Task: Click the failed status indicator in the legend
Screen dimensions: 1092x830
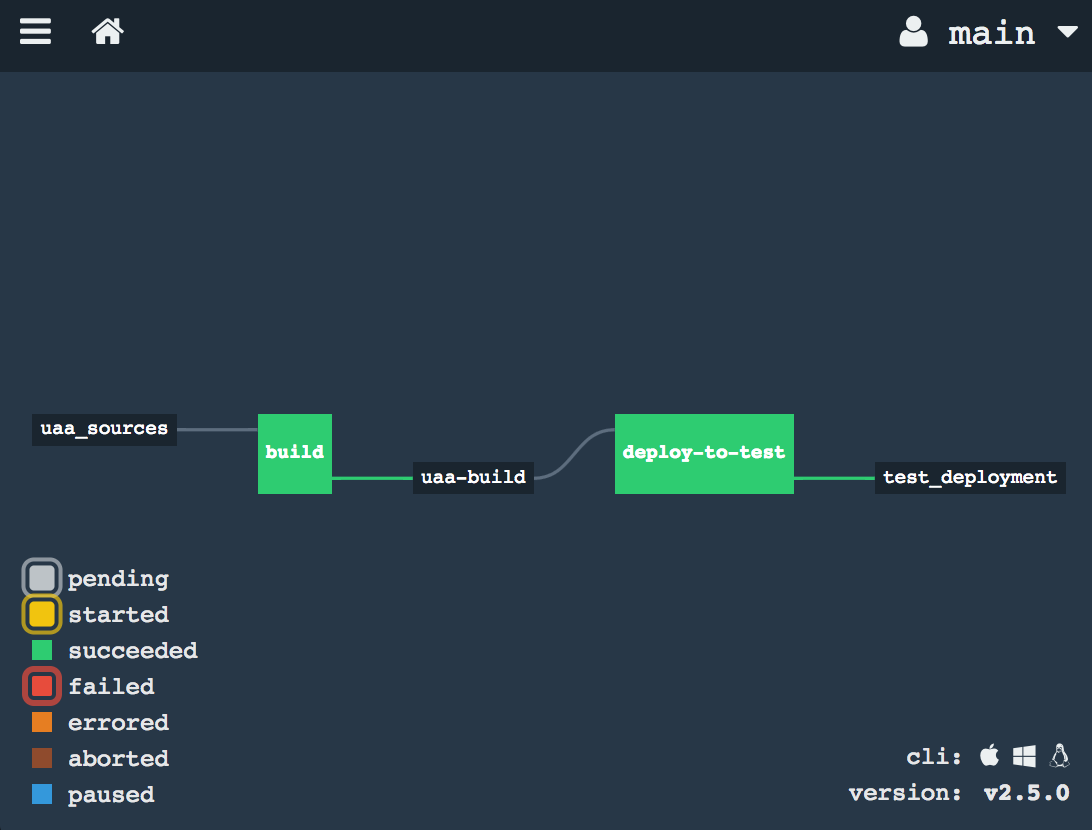Action: 41,686
